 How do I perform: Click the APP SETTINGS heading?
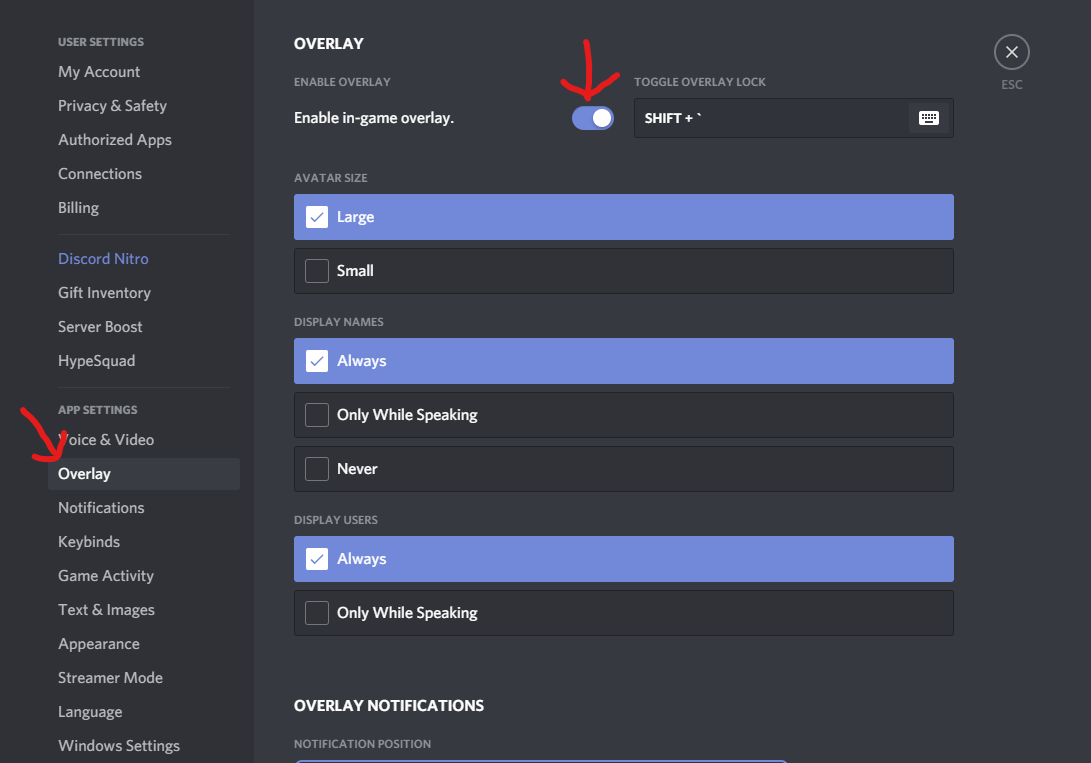tap(97, 410)
